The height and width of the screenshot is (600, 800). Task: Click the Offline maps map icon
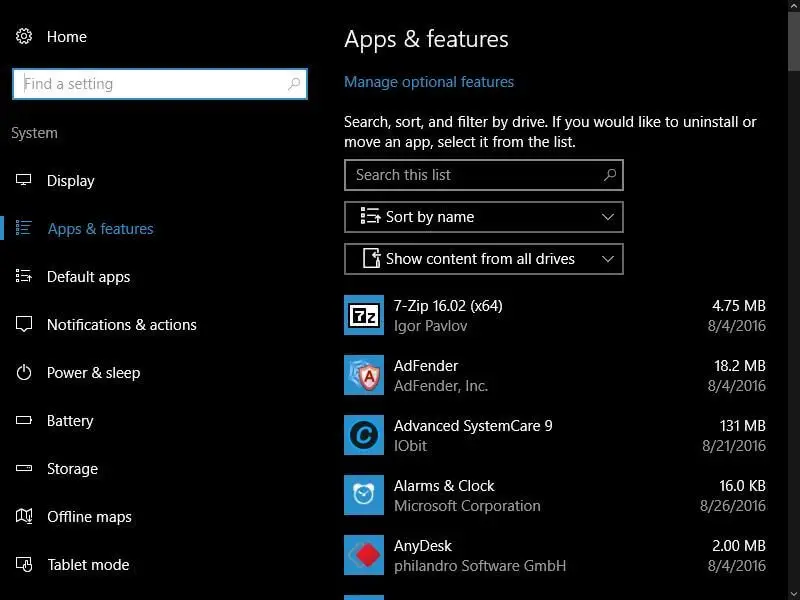[23, 516]
